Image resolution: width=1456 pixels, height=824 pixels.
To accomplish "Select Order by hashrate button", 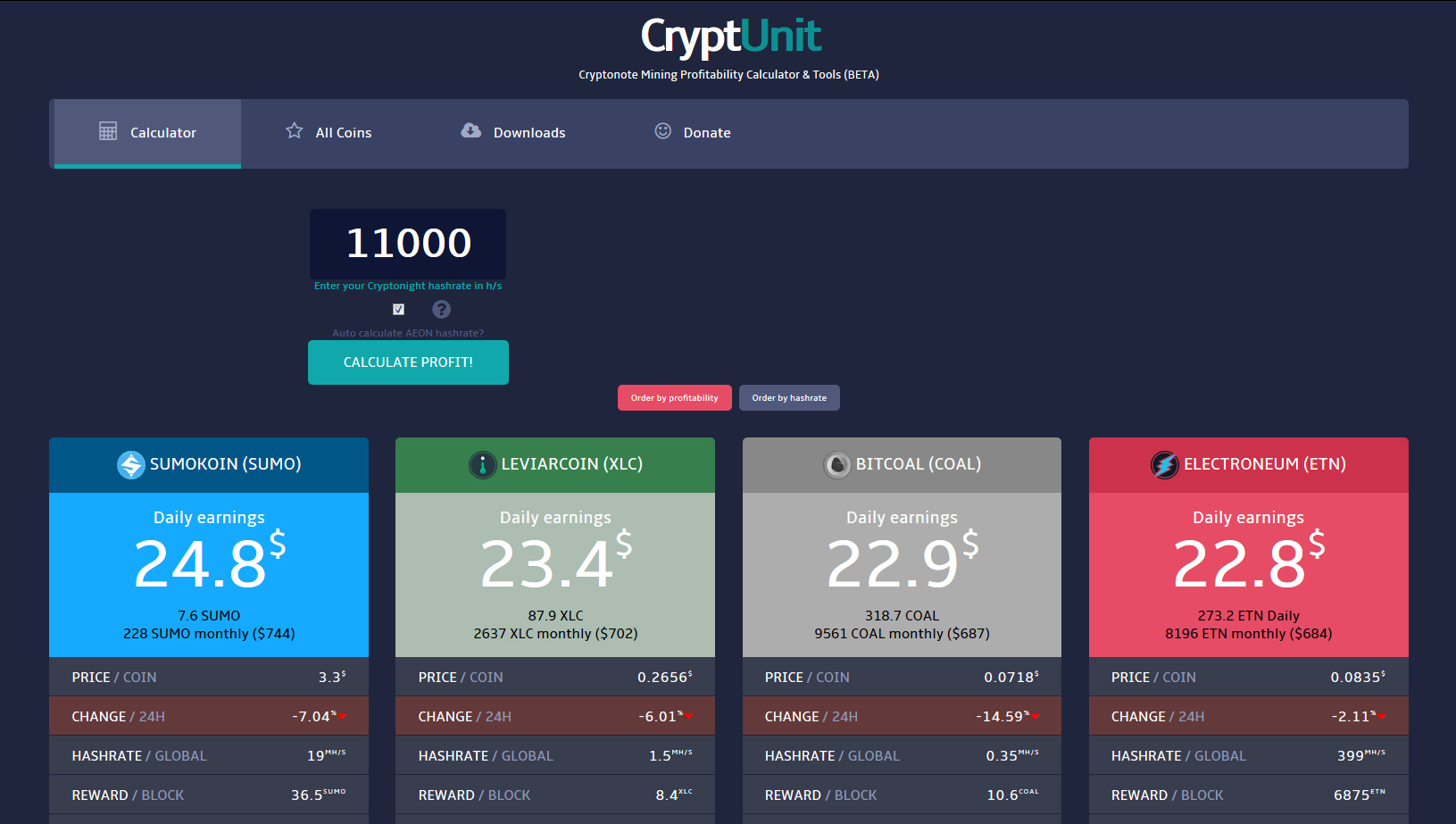I will (x=789, y=398).
